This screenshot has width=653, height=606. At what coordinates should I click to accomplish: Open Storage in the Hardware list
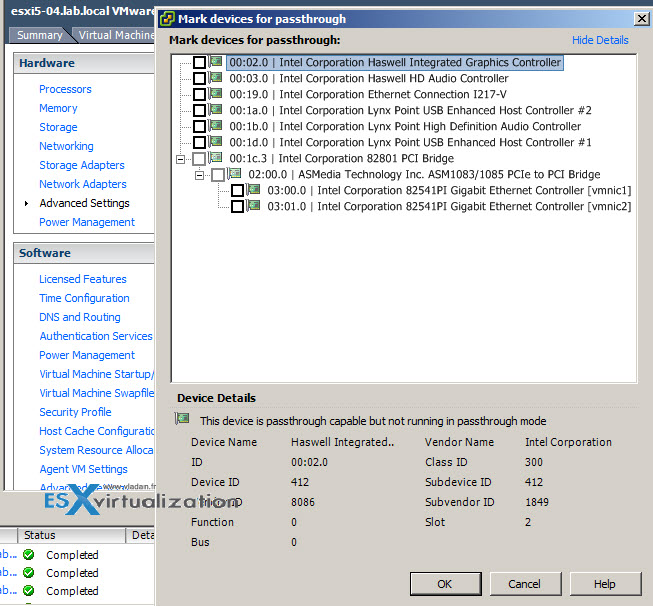(58, 127)
